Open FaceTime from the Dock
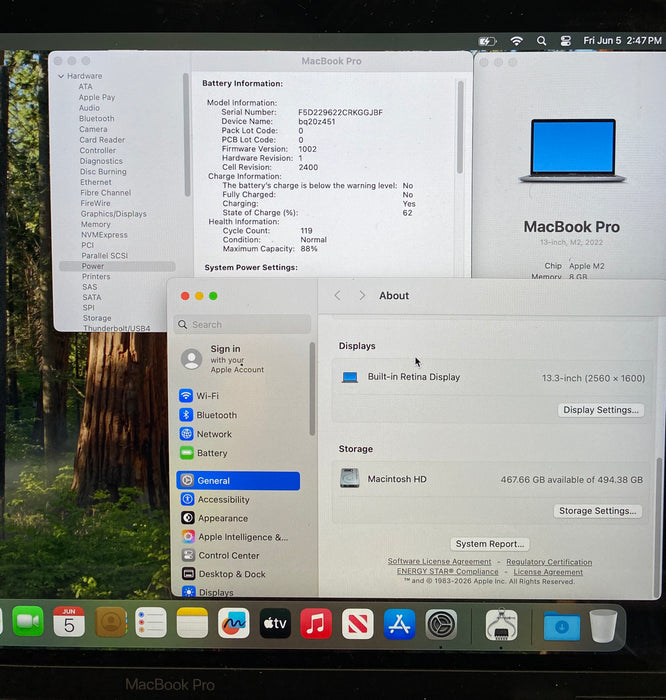Viewport: 666px width, 700px height. coord(28,621)
